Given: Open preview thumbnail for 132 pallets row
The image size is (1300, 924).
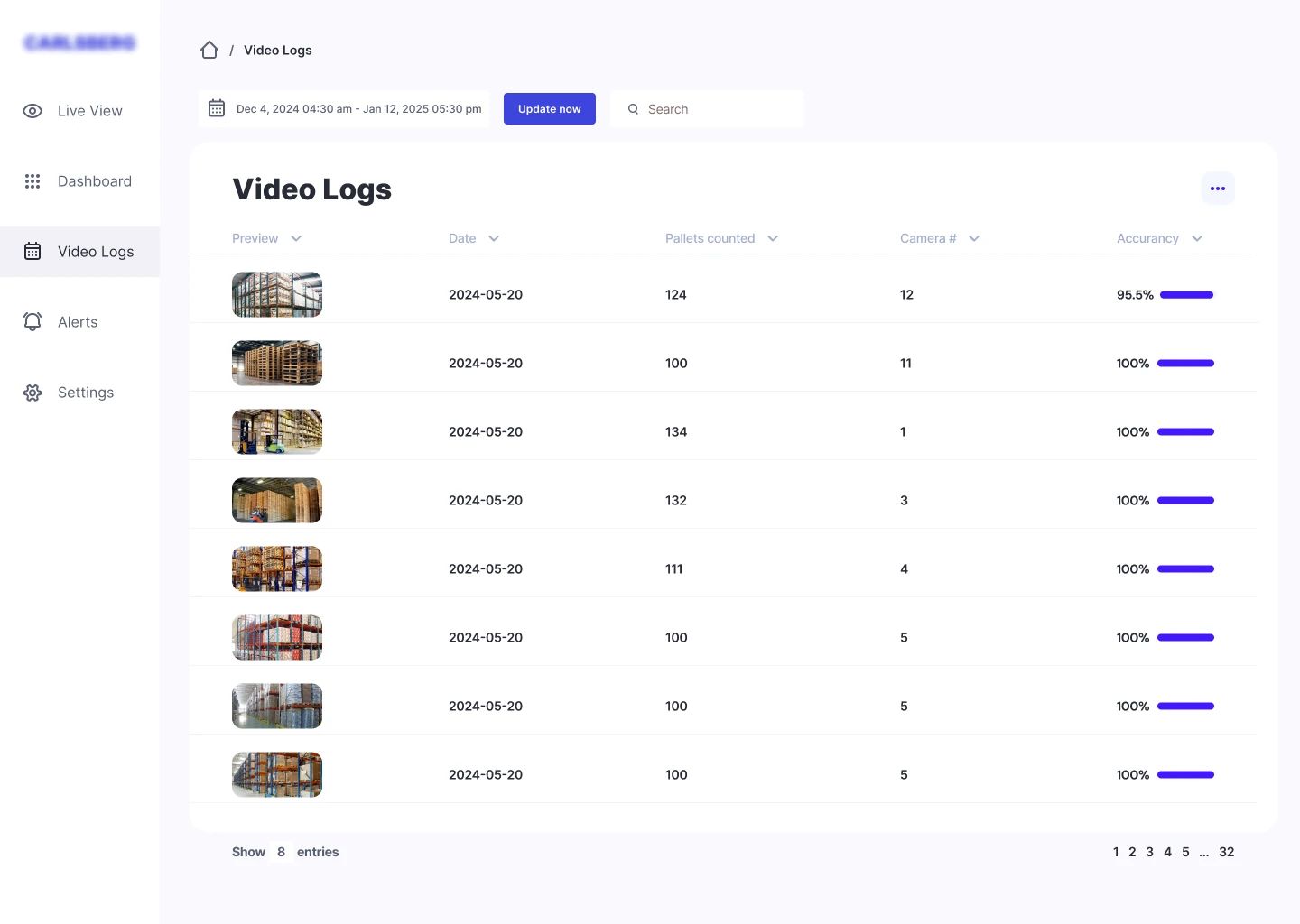Looking at the screenshot, I should 277,501.
